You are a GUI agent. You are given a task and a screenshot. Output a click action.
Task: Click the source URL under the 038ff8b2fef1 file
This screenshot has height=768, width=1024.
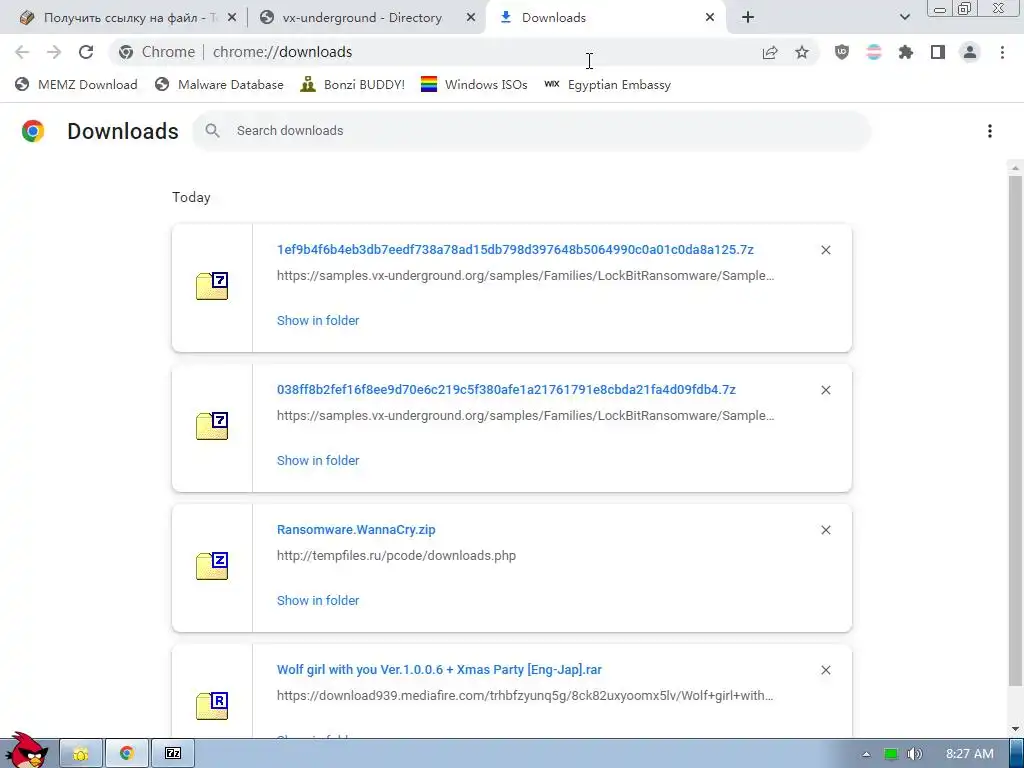(x=526, y=415)
